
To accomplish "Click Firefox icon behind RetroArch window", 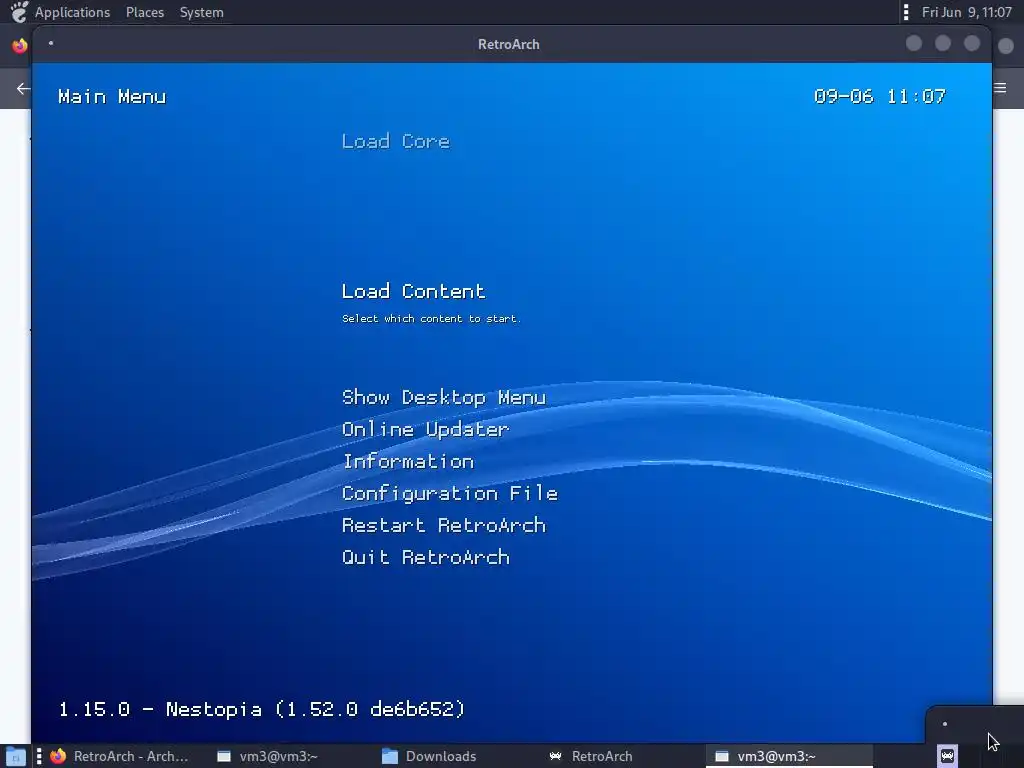I will (20, 46).
